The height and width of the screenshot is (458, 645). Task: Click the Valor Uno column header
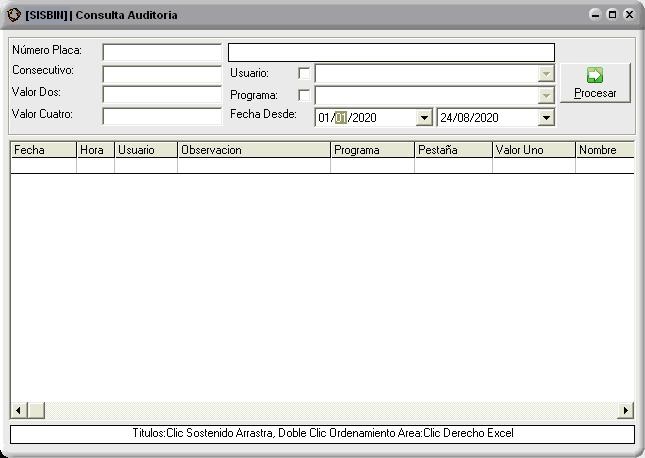[x=533, y=150]
